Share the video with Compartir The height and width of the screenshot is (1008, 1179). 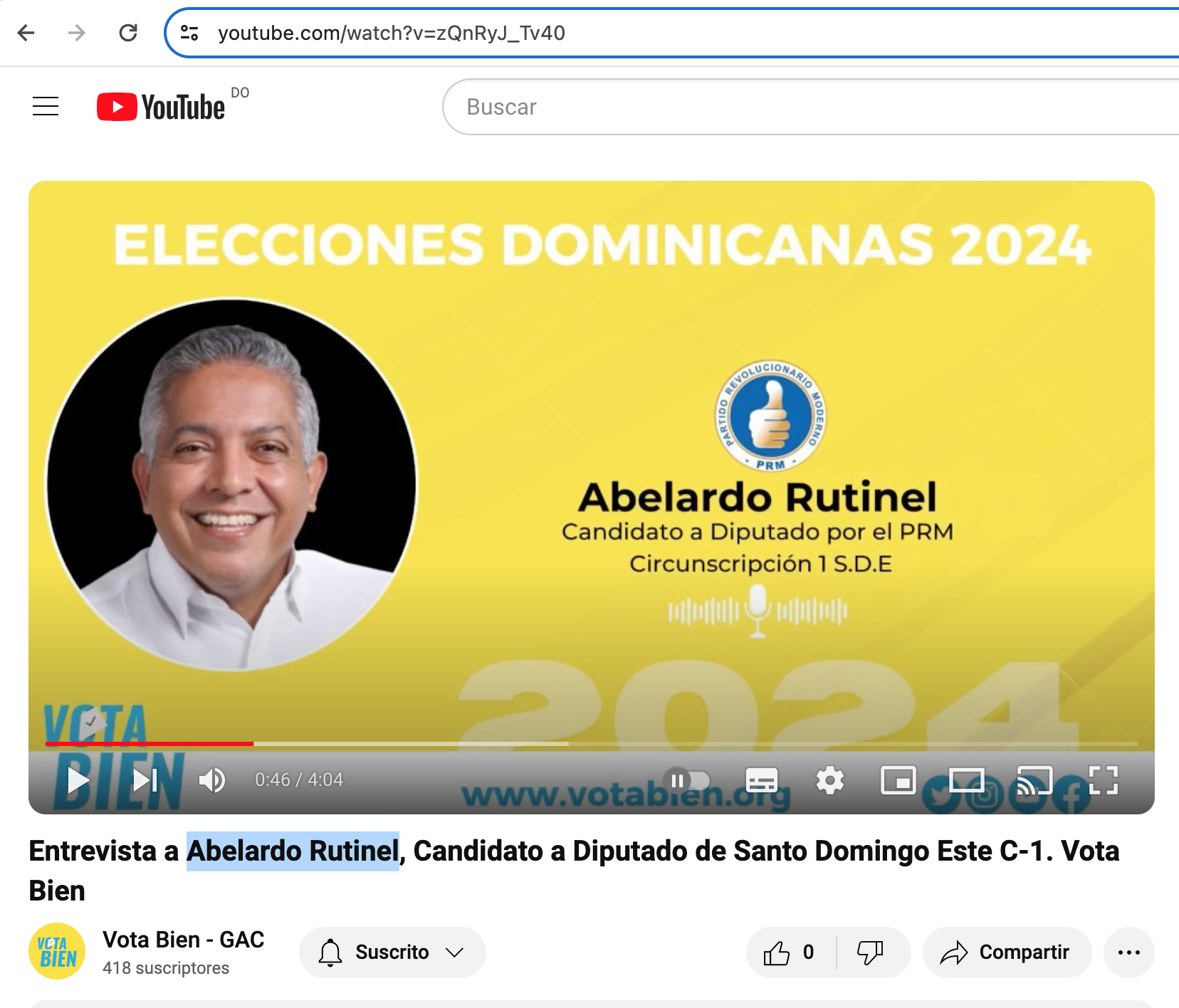[1007, 952]
